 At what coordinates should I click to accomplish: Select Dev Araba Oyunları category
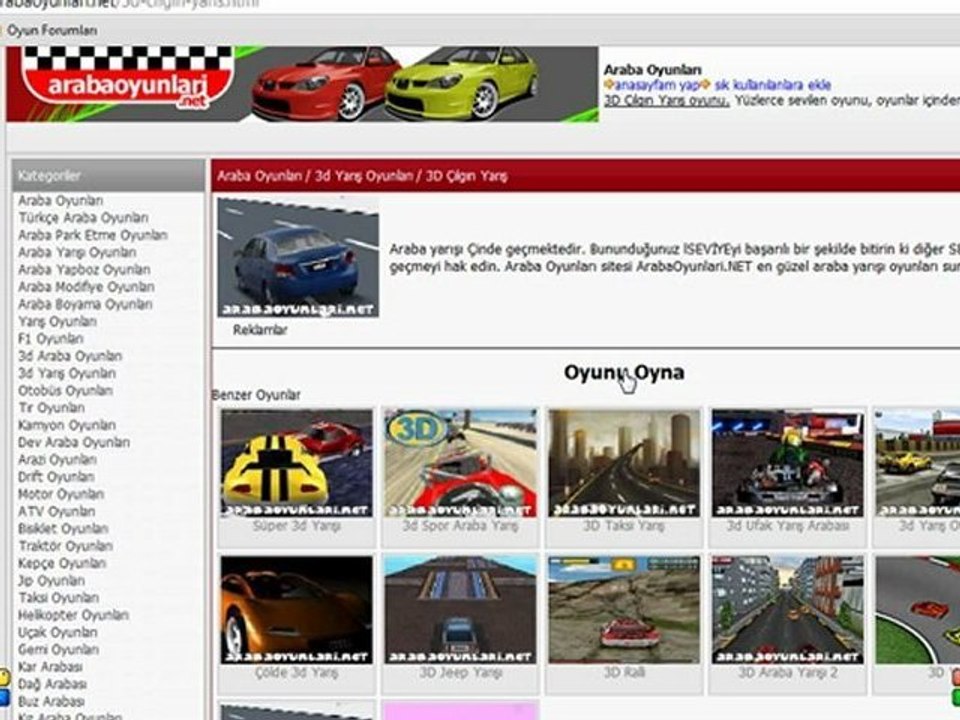click(74, 442)
